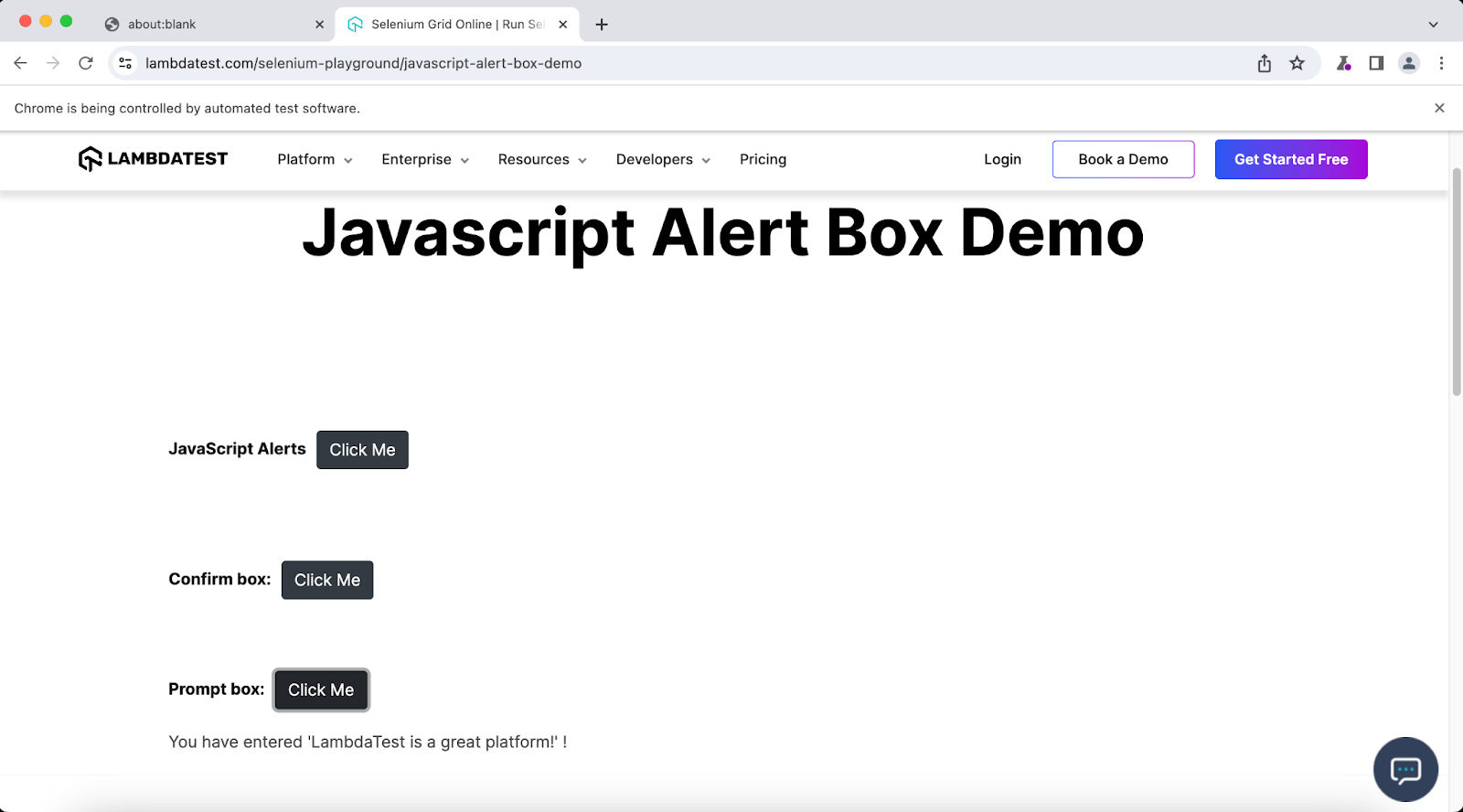Bookmark page with star icon
This screenshot has height=812, width=1463.
click(x=1297, y=63)
